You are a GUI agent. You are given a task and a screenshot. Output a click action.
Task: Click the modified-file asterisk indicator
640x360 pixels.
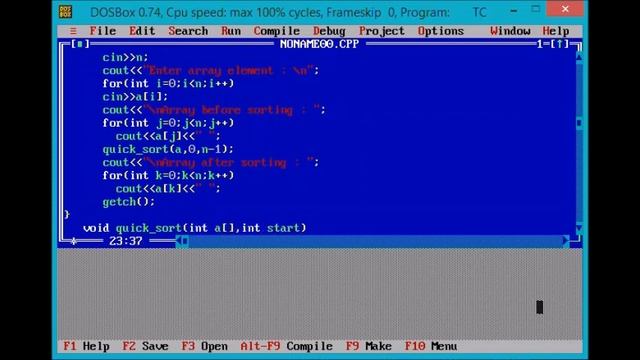(73, 241)
